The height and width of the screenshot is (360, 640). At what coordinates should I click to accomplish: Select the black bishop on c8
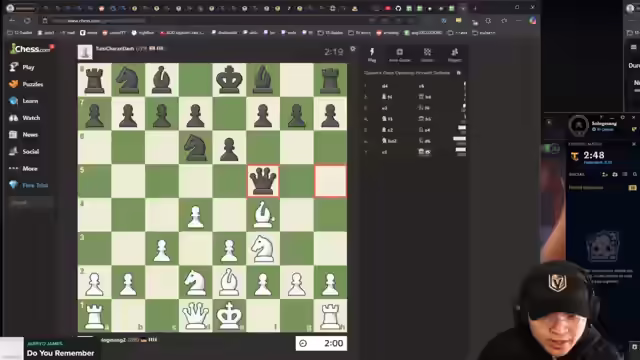point(162,80)
